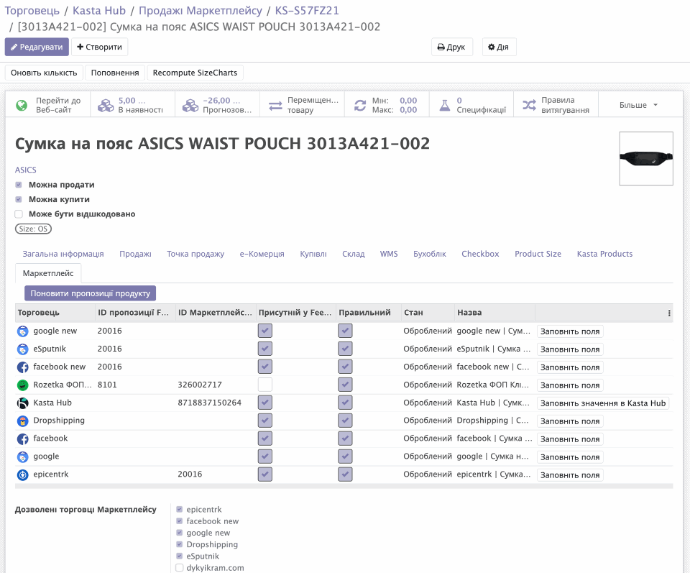690x573 pixels.
Task: Expand the Більше dropdown
Action: coord(638,105)
